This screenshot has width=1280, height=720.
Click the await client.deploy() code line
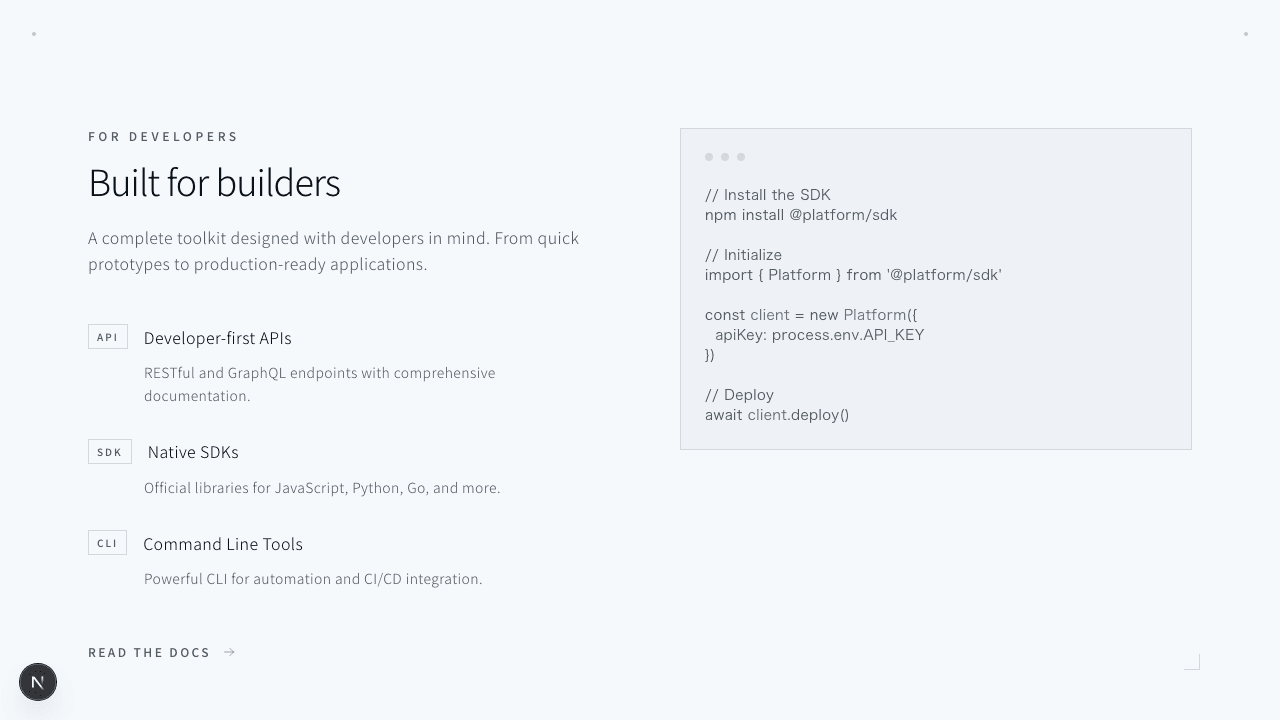(777, 415)
